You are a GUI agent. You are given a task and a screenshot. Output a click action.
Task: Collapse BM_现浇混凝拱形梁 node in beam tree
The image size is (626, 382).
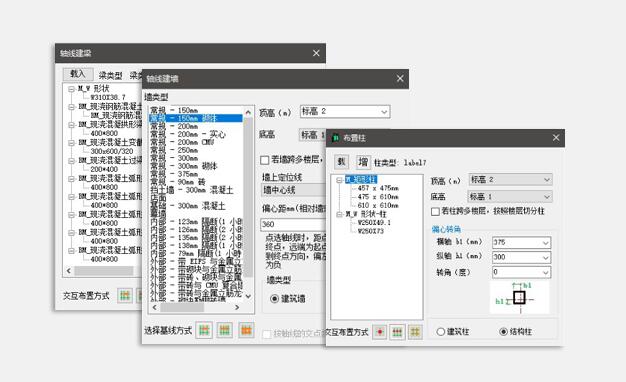(x=71, y=125)
